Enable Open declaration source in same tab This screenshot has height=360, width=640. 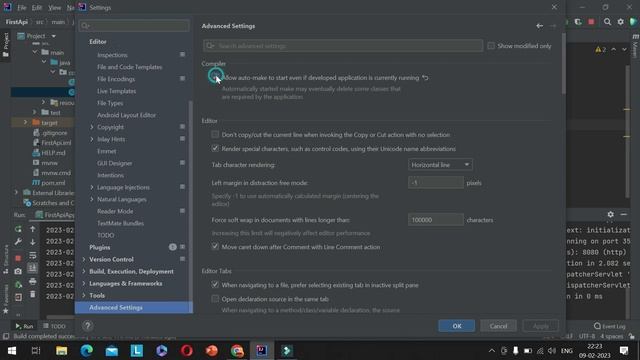[x=215, y=299]
